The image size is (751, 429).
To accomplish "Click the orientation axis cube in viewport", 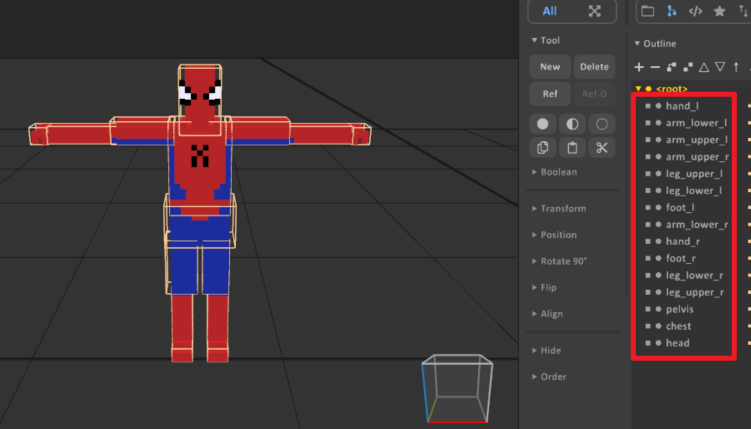I will [457, 389].
